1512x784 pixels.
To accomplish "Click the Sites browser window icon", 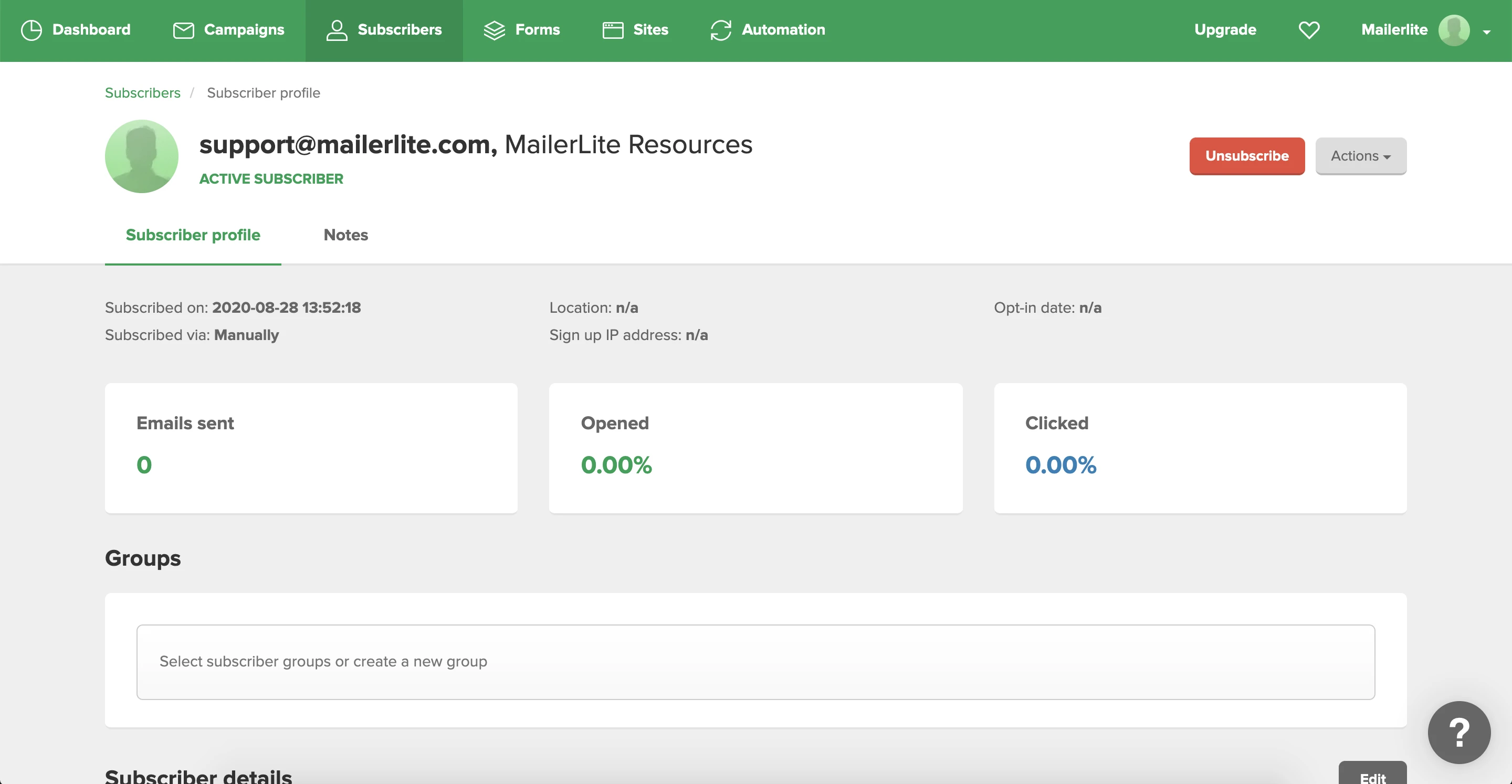I will click(612, 30).
